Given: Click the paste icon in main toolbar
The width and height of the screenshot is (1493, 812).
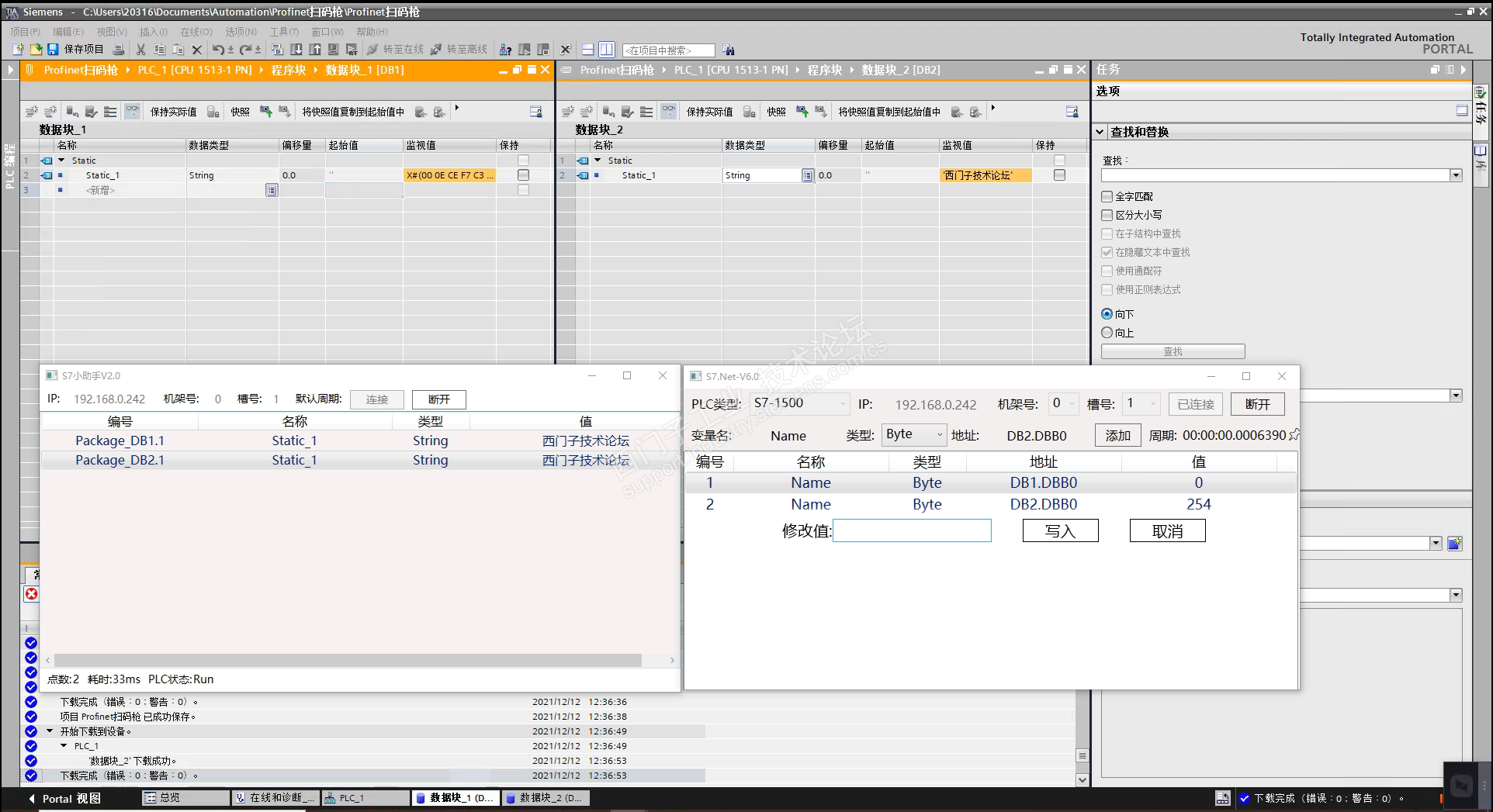Looking at the screenshot, I should pyautogui.click(x=178, y=50).
